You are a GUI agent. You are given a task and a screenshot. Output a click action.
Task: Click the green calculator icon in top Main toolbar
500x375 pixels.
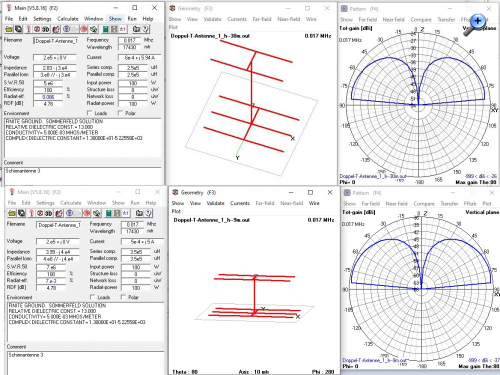coord(105,29)
